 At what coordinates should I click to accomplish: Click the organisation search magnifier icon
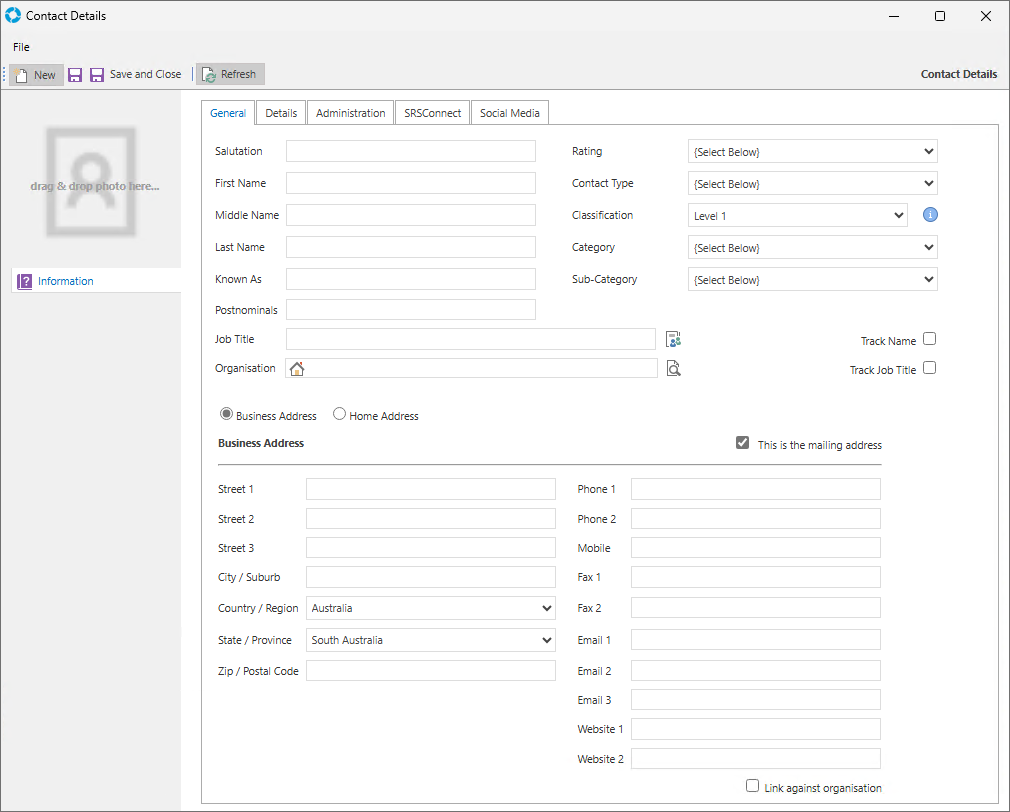(x=674, y=369)
